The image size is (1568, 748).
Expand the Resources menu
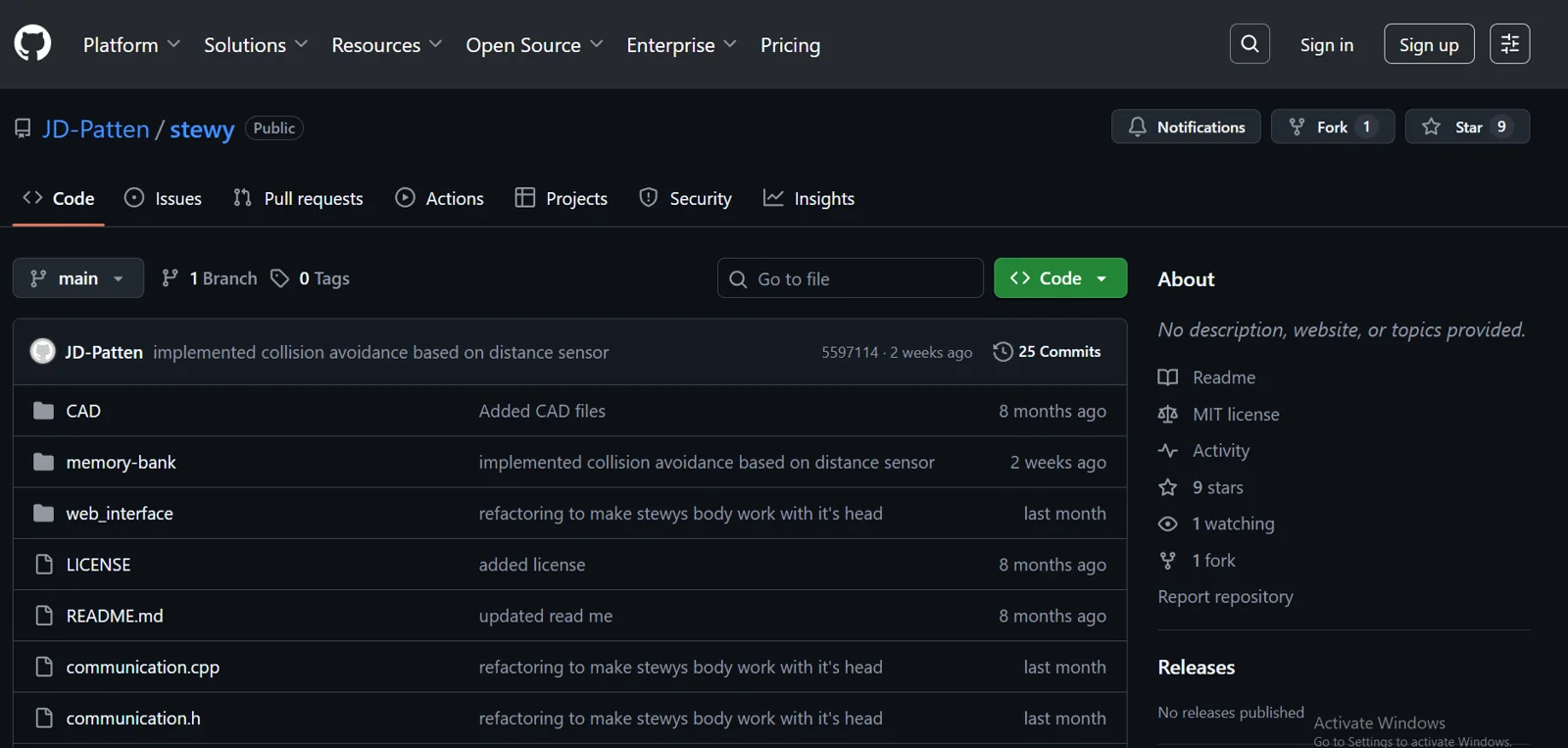[387, 45]
